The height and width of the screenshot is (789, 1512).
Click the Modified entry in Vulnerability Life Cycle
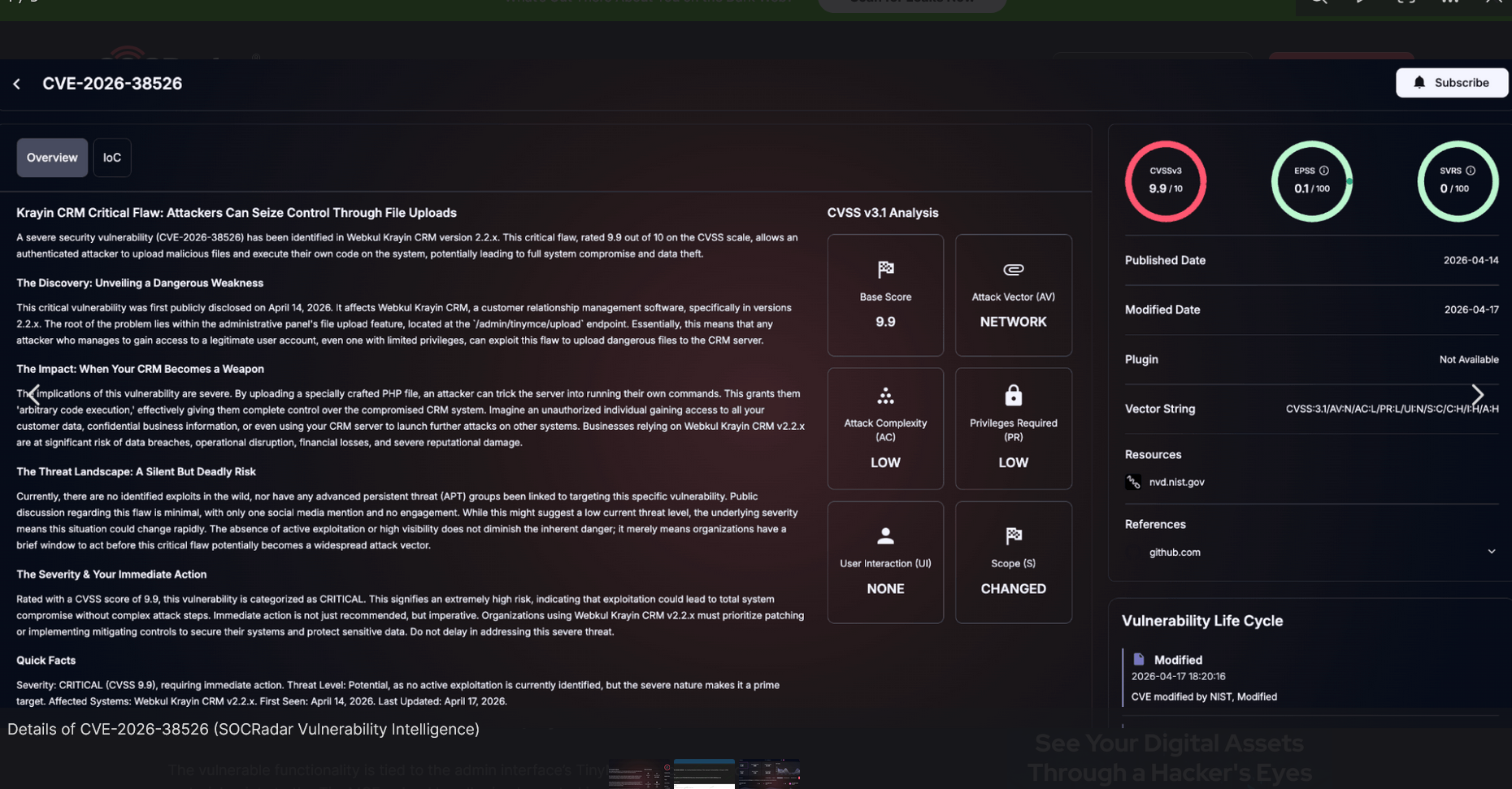click(x=1178, y=660)
